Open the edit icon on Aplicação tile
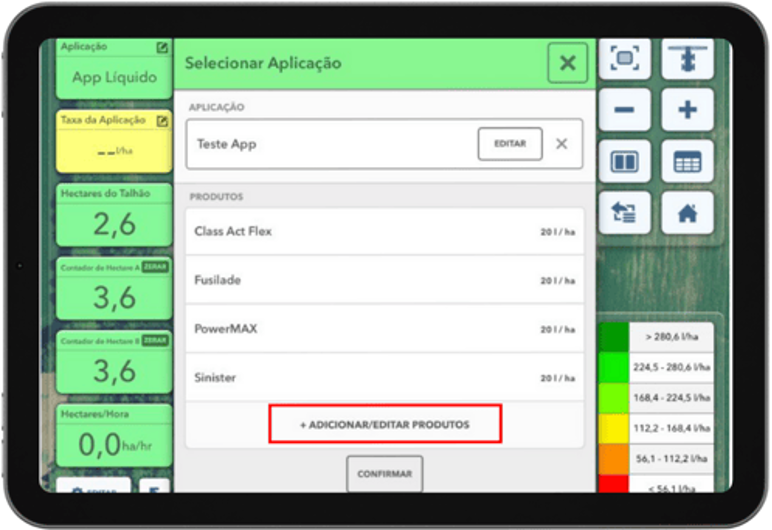Viewport: 772px width, 530px height. click(162, 47)
